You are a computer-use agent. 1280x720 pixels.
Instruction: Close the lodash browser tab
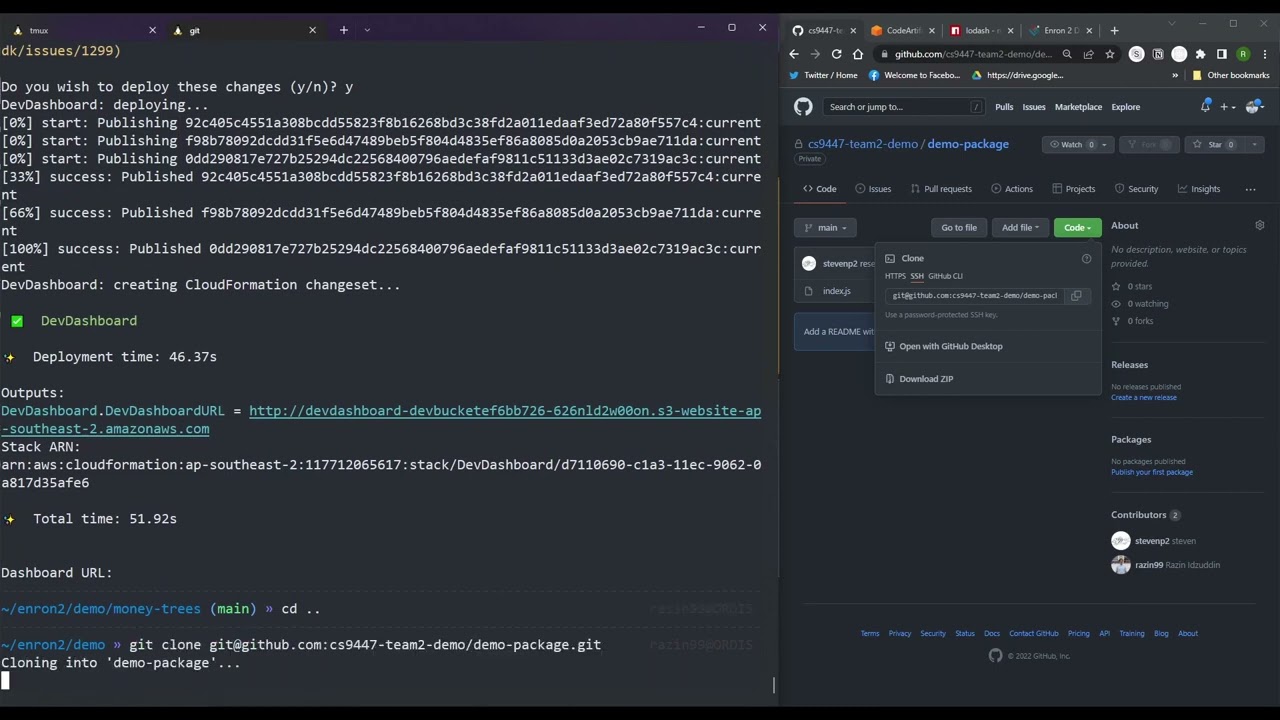[x=1009, y=30]
